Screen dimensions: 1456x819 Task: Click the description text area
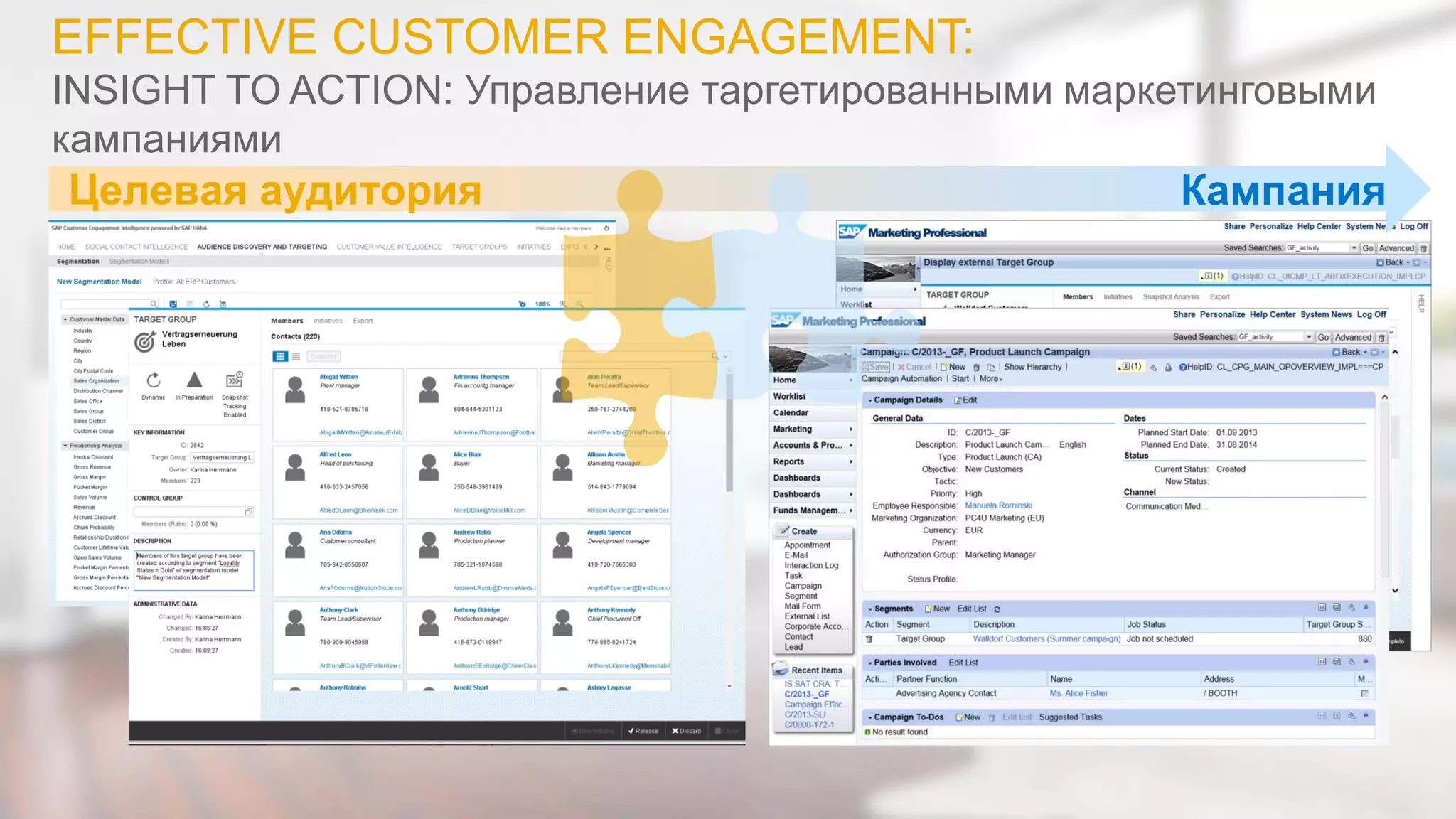[194, 570]
